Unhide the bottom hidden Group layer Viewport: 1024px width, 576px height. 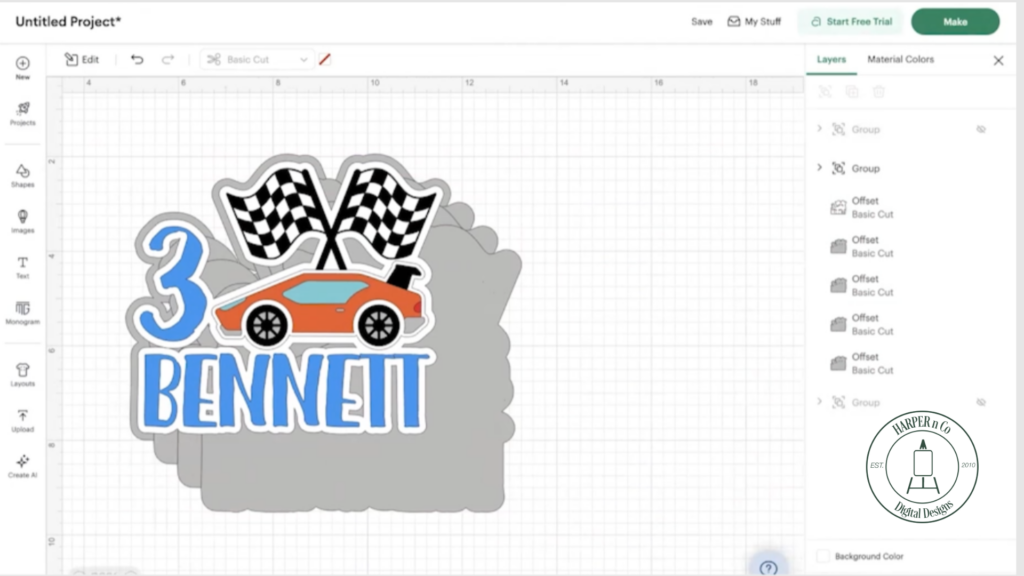(981, 402)
